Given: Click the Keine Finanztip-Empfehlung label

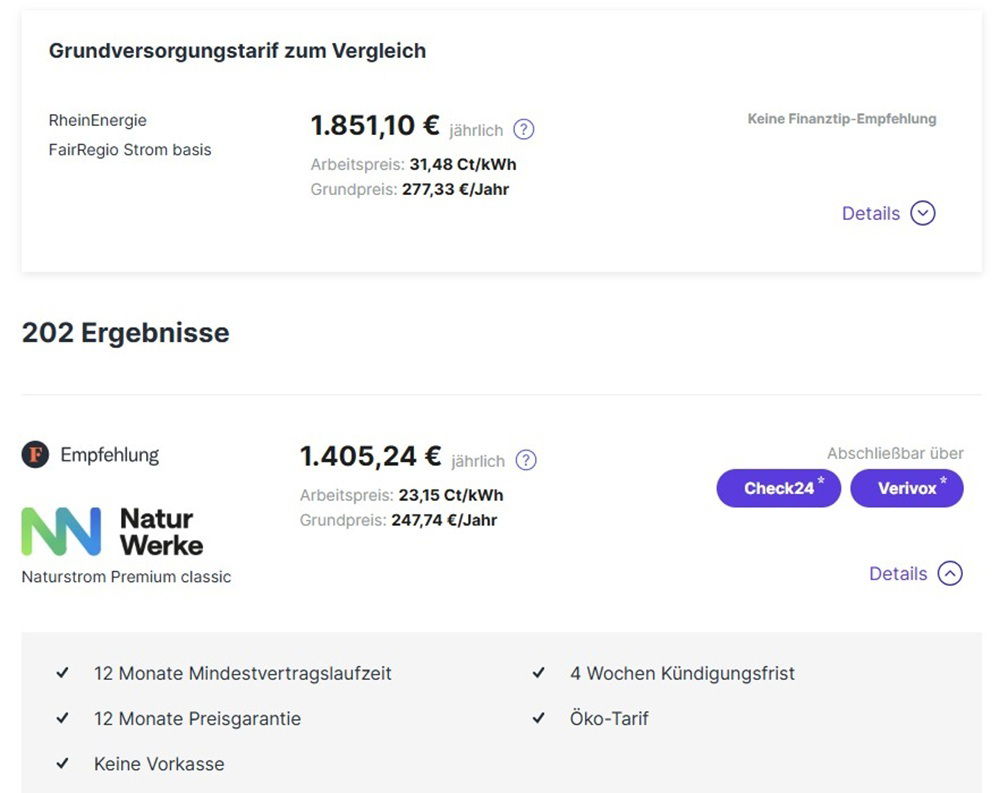Looking at the screenshot, I should pos(841,119).
